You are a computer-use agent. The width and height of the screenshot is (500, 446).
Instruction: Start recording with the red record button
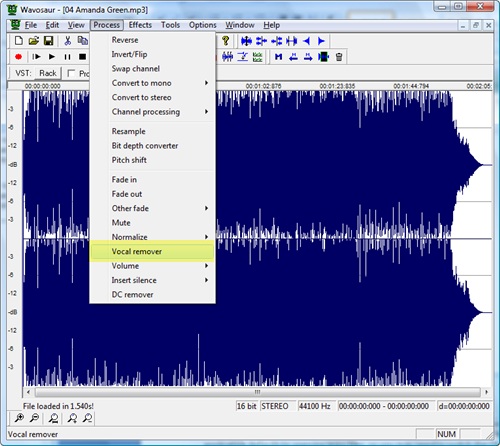[x=18, y=57]
